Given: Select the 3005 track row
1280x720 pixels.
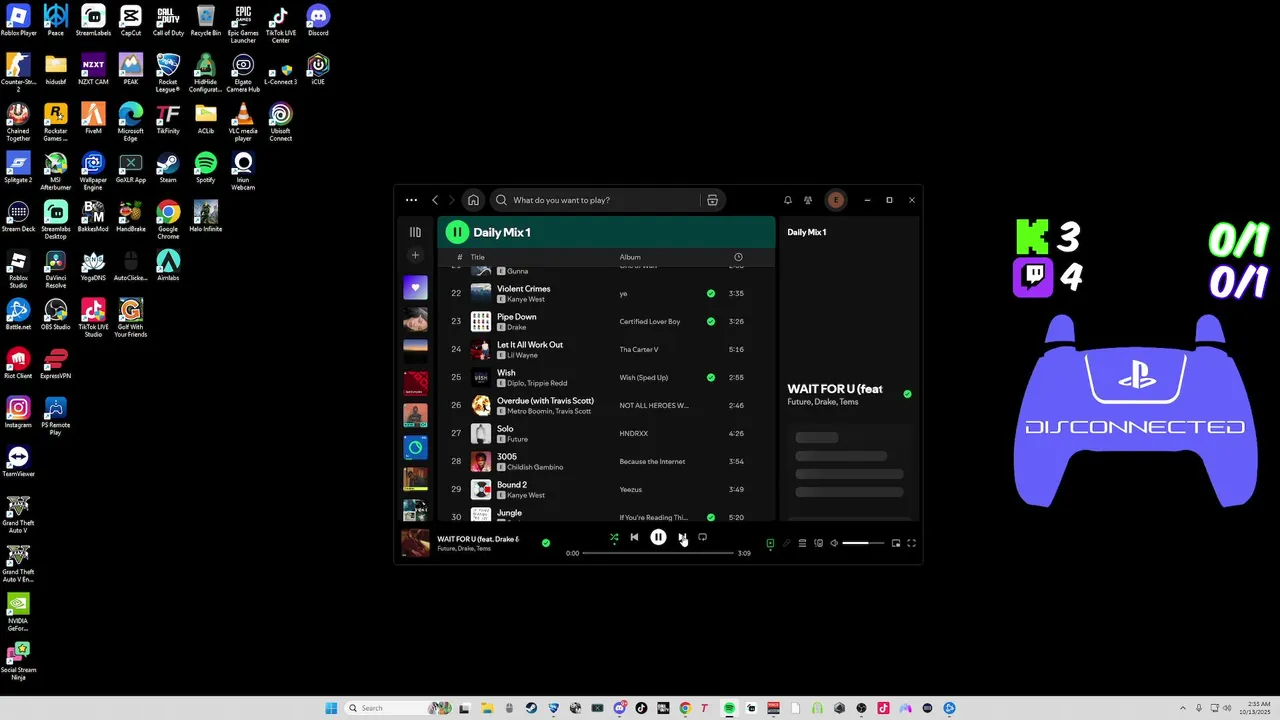Looking at the screenshot, I should 606,462.
